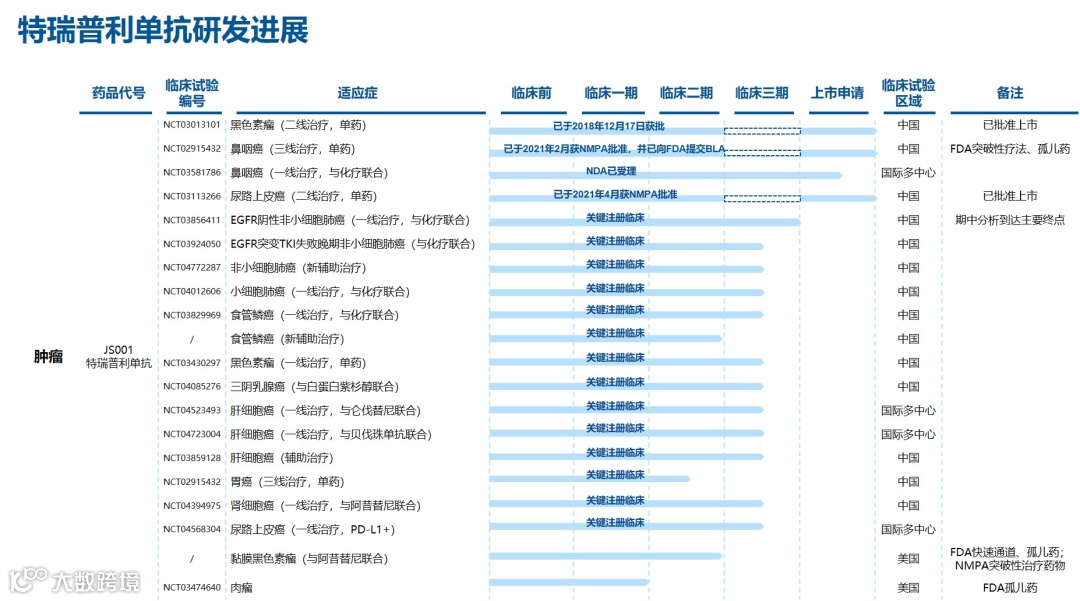
Task: Select the 药品代号 column header
Action: pos(118,93)
